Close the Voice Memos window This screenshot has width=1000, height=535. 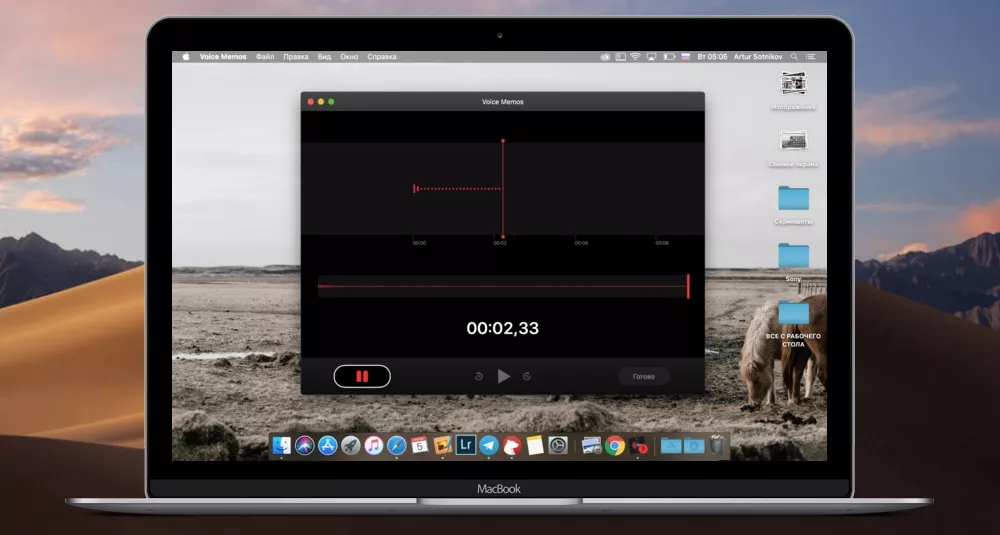click(x=311, y=102)
